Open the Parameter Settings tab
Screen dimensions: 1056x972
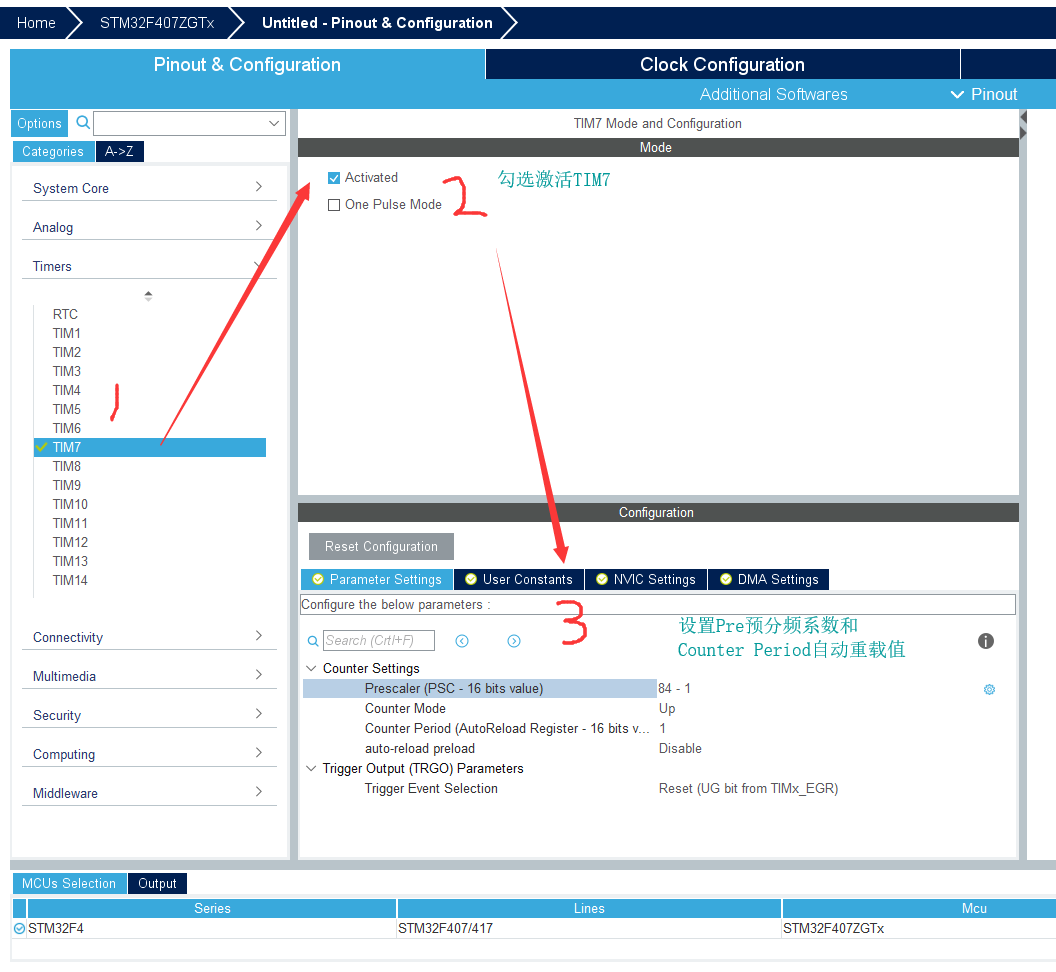377,579
